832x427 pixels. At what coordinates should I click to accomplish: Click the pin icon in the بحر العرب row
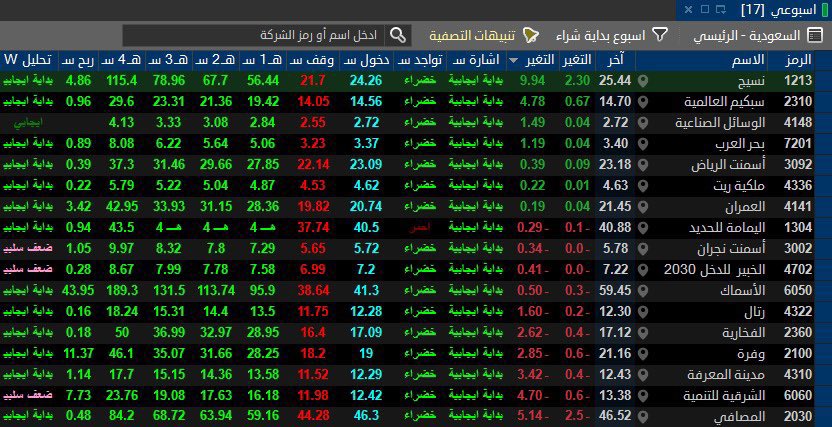643,144
